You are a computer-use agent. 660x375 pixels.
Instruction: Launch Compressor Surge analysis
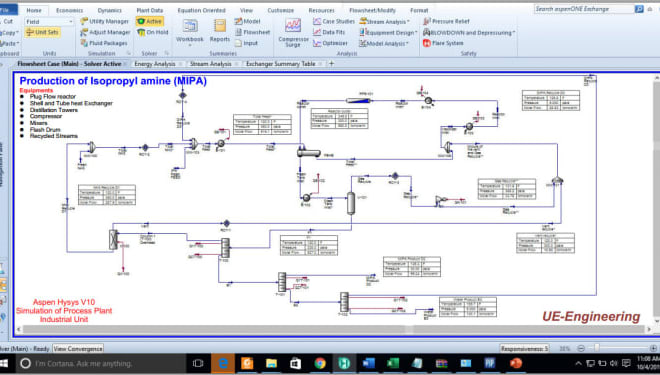click(x=293, y=32)
